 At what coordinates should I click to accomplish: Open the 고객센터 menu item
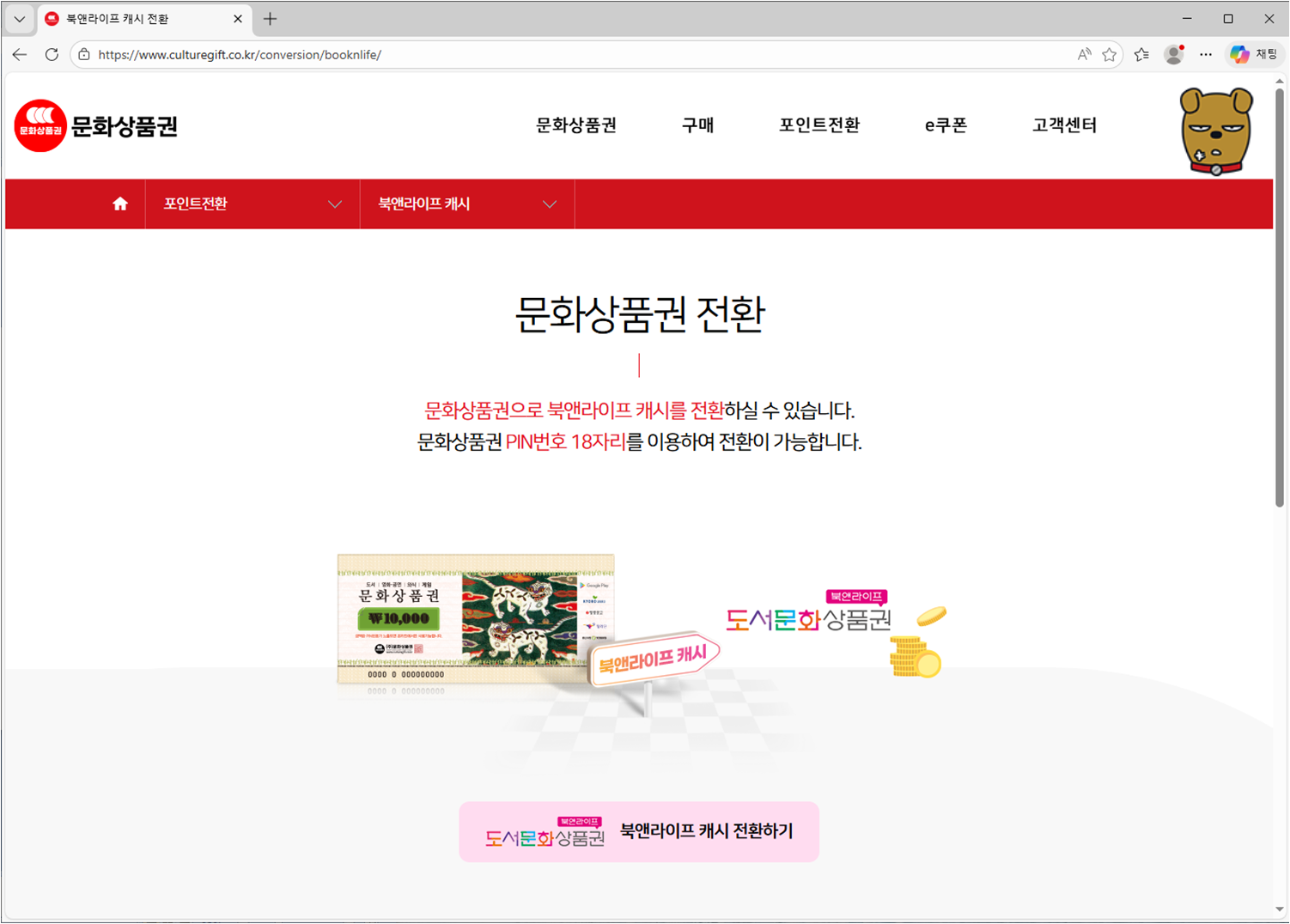click(1064, 125)
